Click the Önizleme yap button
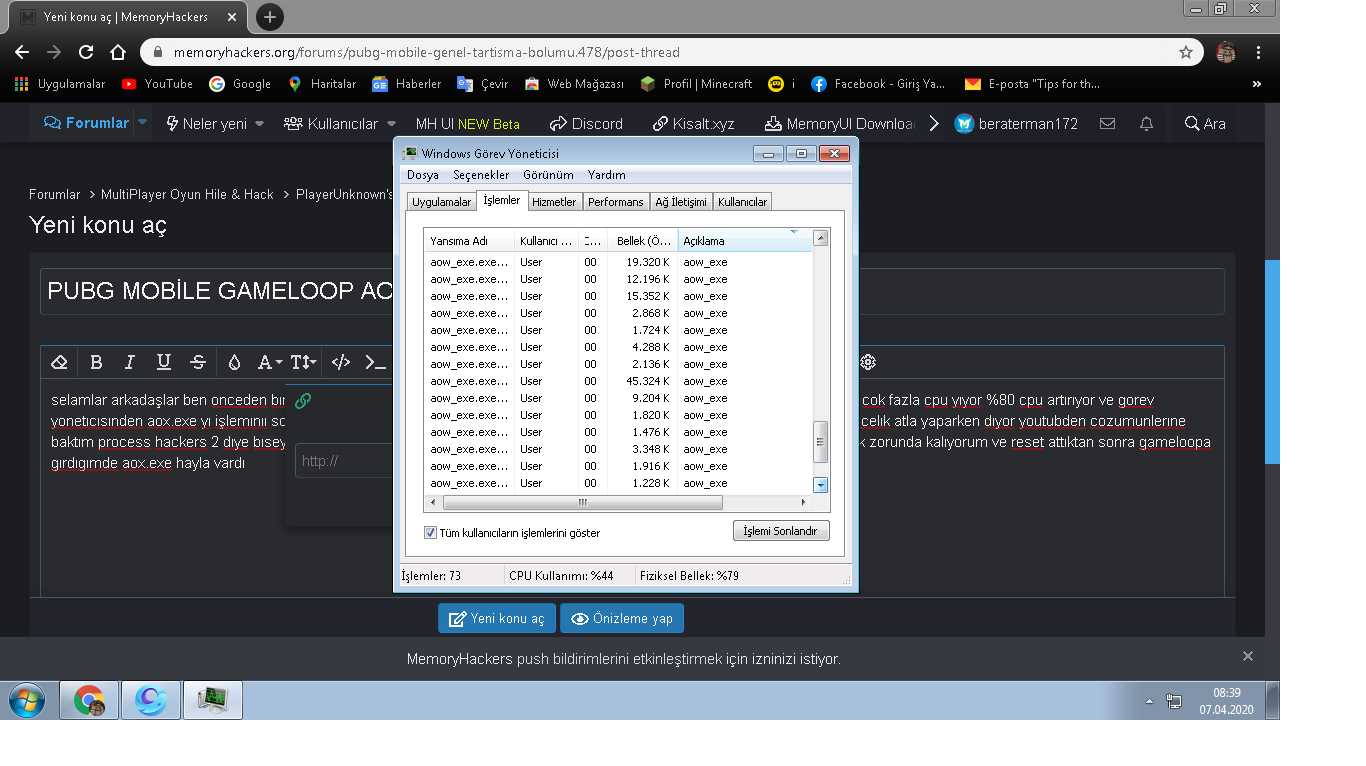The width and height of the screenshot is (1366, 766). tap(622, 619)
